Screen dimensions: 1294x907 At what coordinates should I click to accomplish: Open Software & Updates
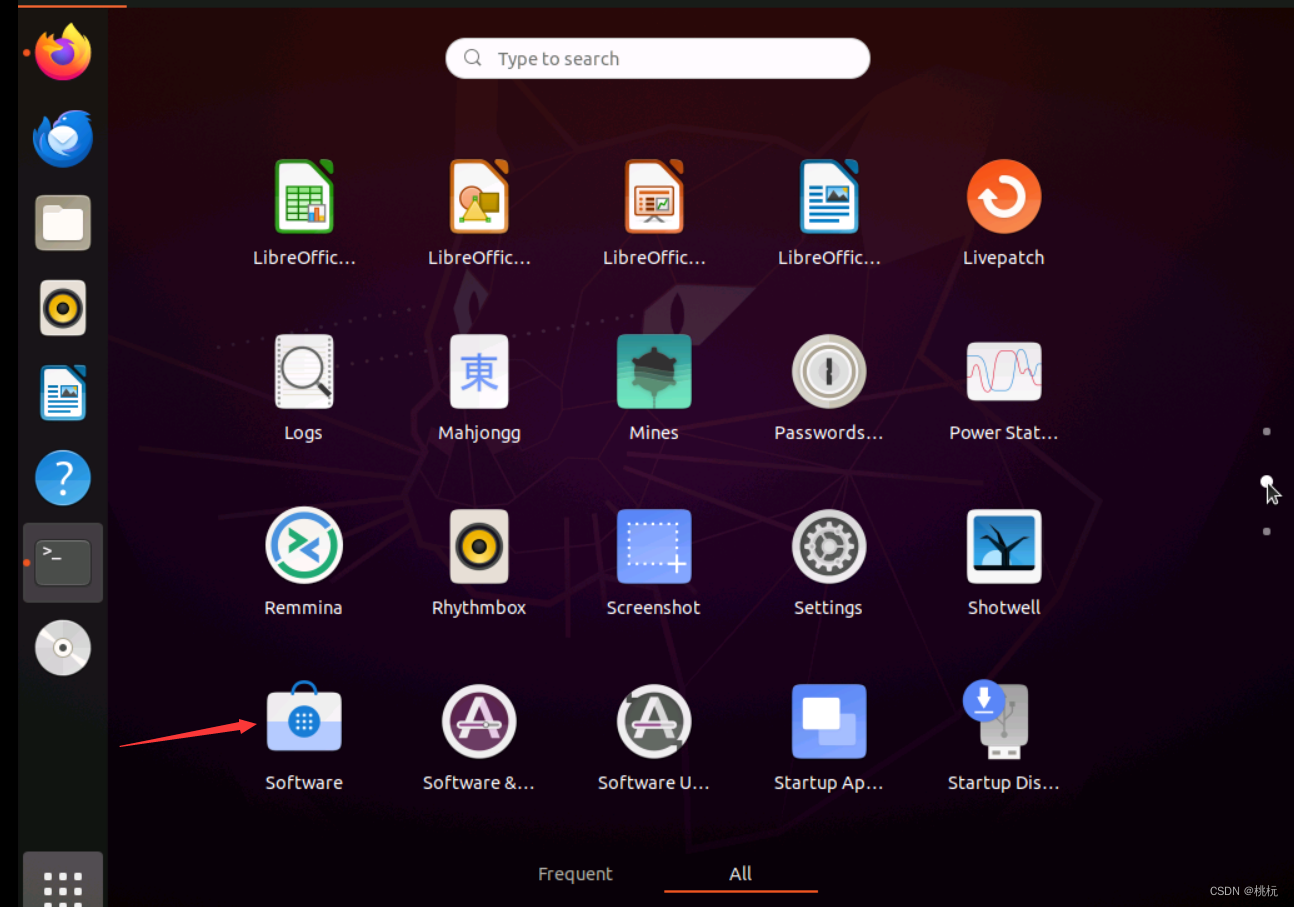(x=479, y=721)
